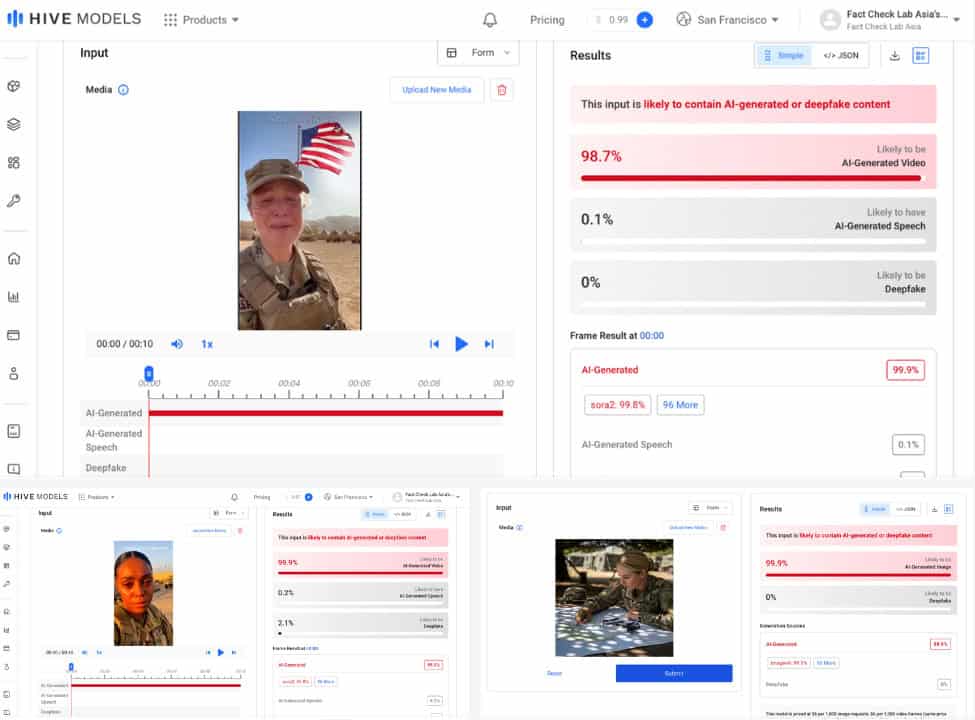Switch results to JSON view
Screen dimensions: 975x720
[x=840, y=55]
